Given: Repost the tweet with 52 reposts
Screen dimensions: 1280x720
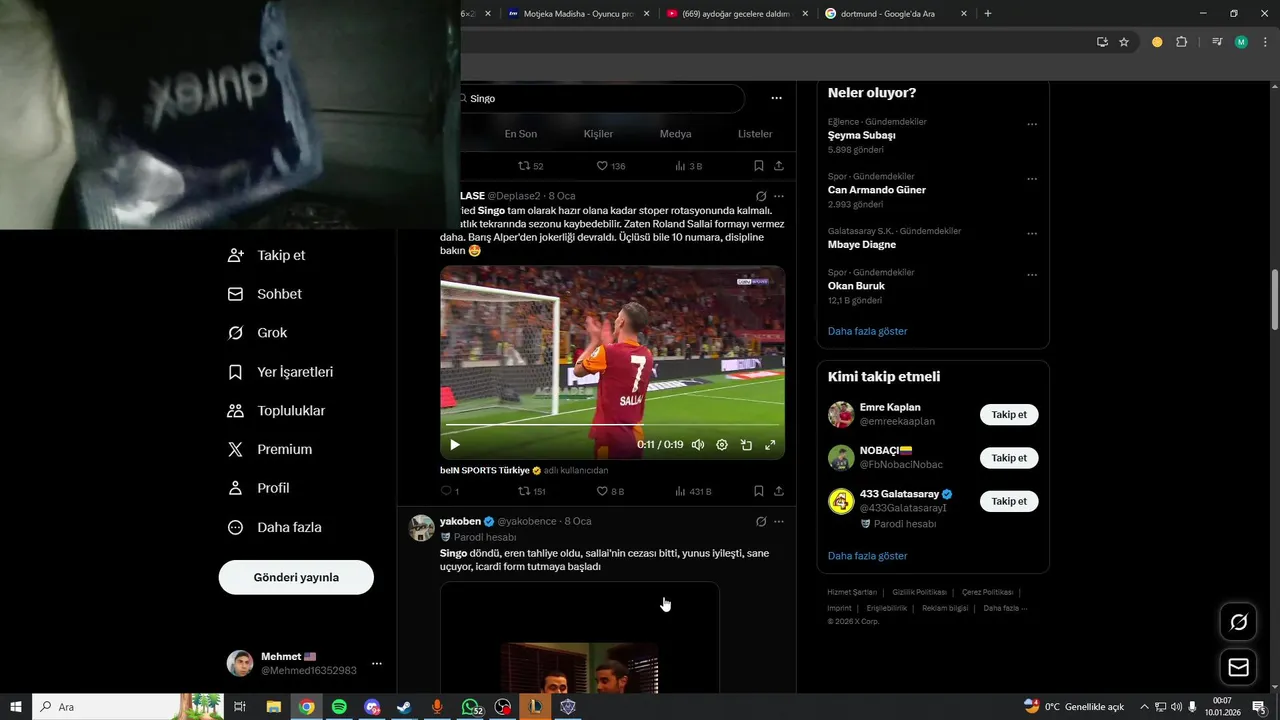Looking at the screenshot, I should pos(530,166).
